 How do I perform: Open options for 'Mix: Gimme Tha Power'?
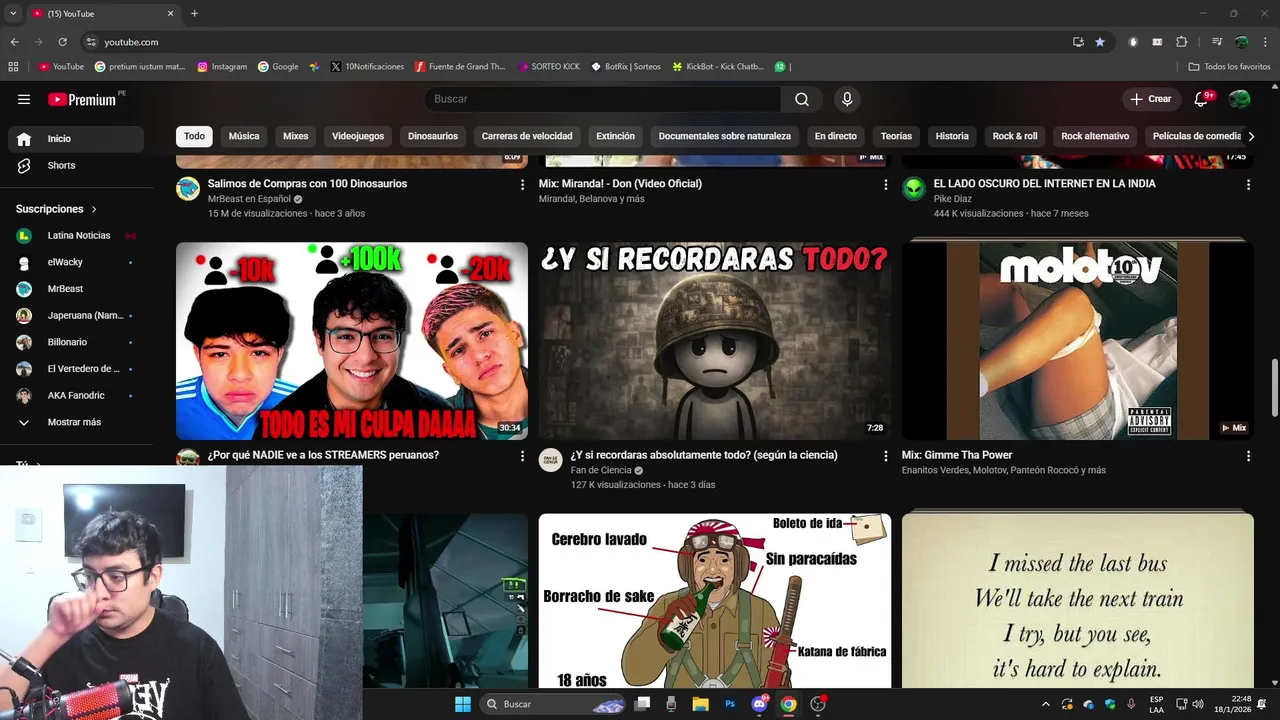[1248, 456]
